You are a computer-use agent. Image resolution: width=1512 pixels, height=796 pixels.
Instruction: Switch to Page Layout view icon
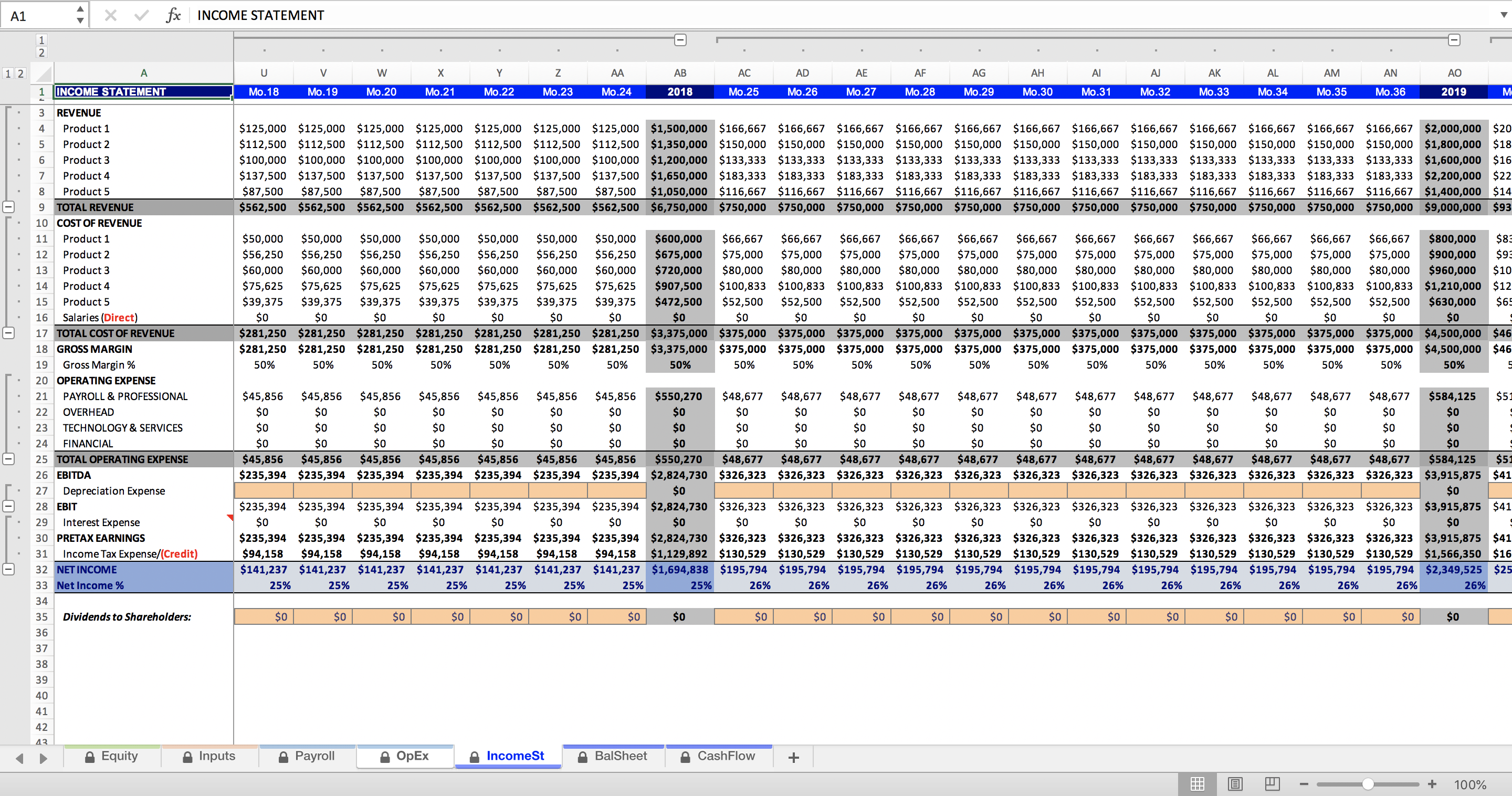click(1235, 784)
